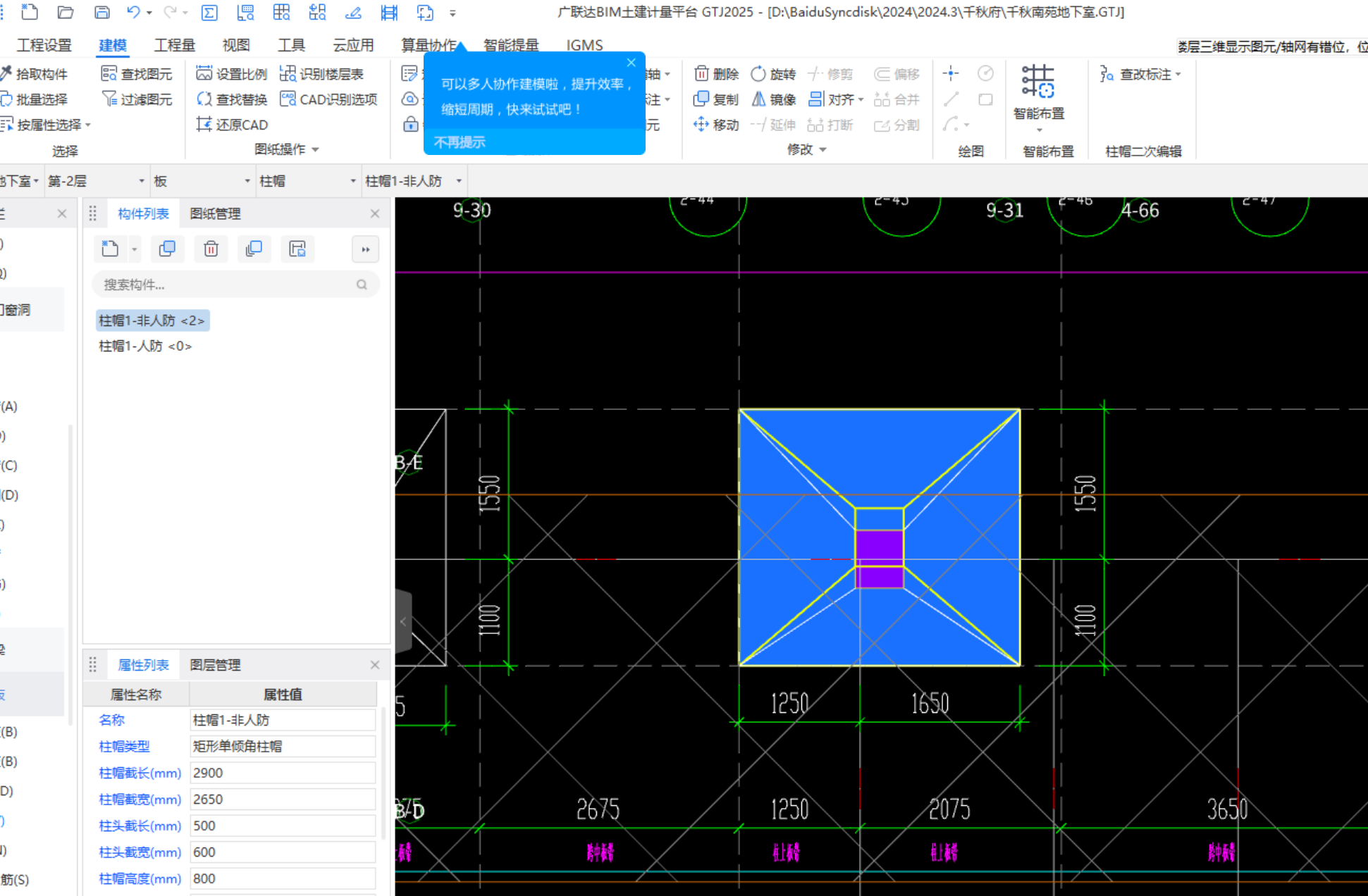
Task: Click the point draw tool in 绘图 group
Action: pos(951,73)
